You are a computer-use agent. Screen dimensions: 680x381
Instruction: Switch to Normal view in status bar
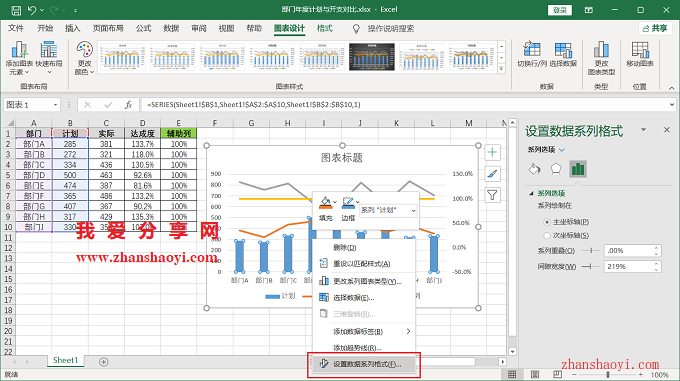pyautogui.click(x=512, y=374)
